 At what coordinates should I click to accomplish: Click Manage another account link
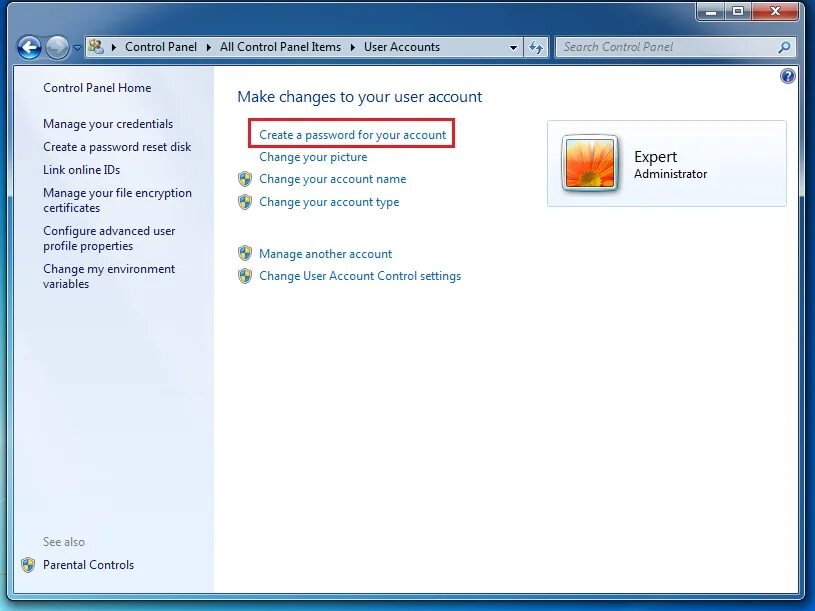pyautogui.click(x=325, y=254)
